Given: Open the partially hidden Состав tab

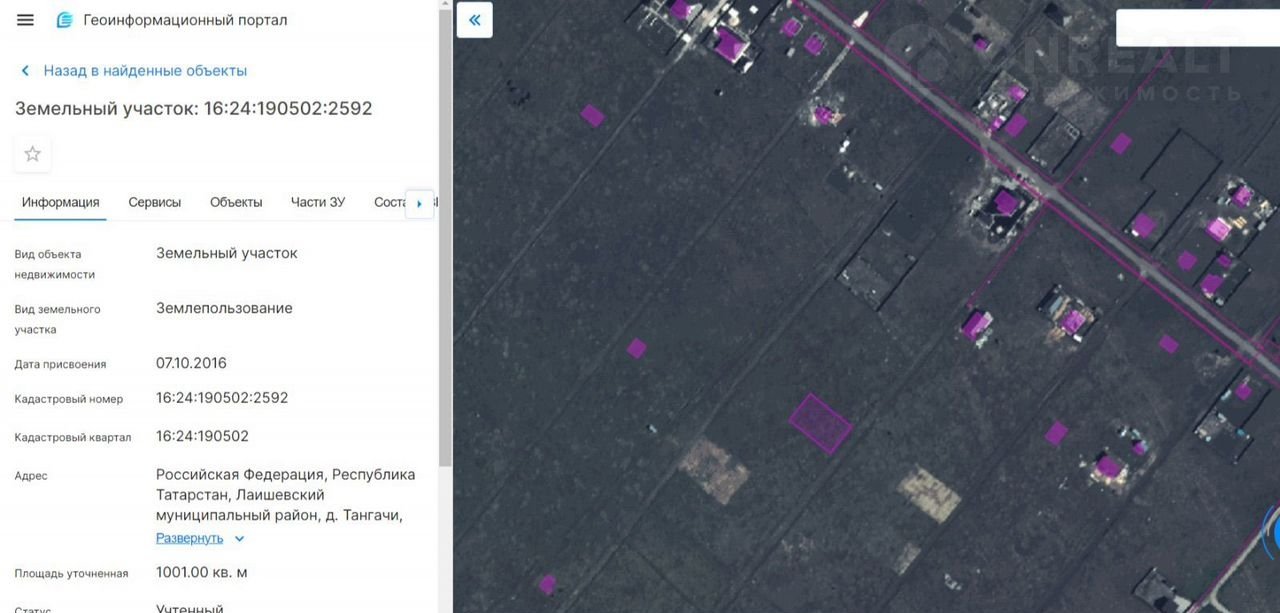Looking at the screenshot, I should 389,202.
